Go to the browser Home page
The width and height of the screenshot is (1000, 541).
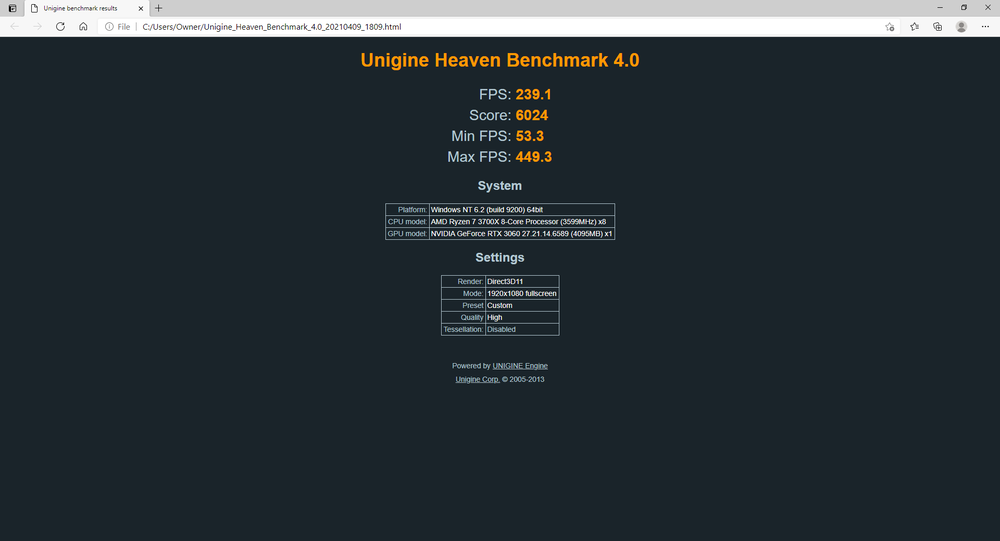(x=83, y=27)
